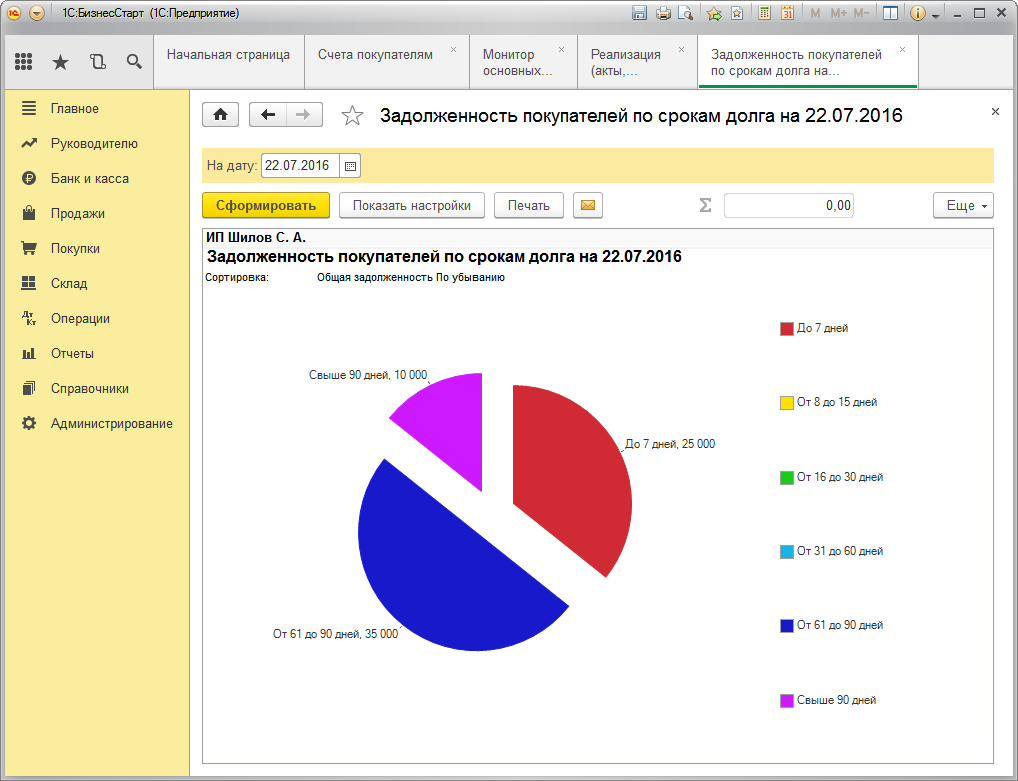Click the magnifier search icon
The image size is (1018, 781).
coord(134,62)
